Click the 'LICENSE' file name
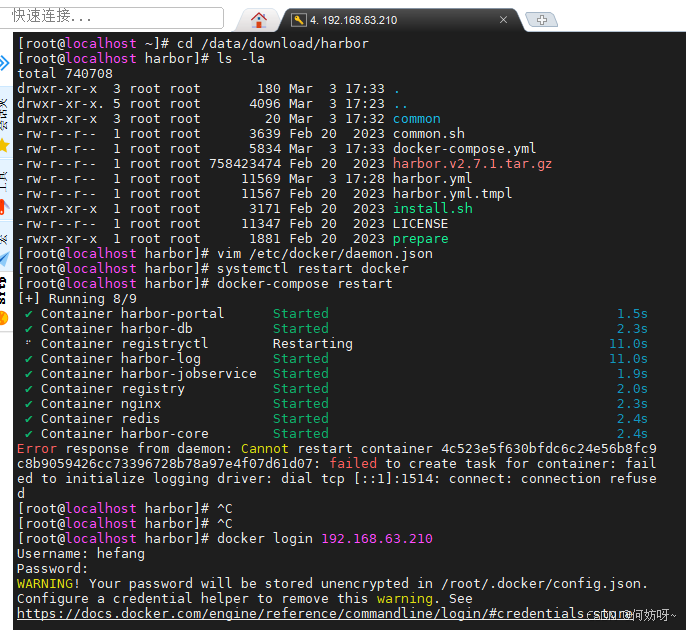Screen dimensions: 686x630 click(x=420, y=224)
